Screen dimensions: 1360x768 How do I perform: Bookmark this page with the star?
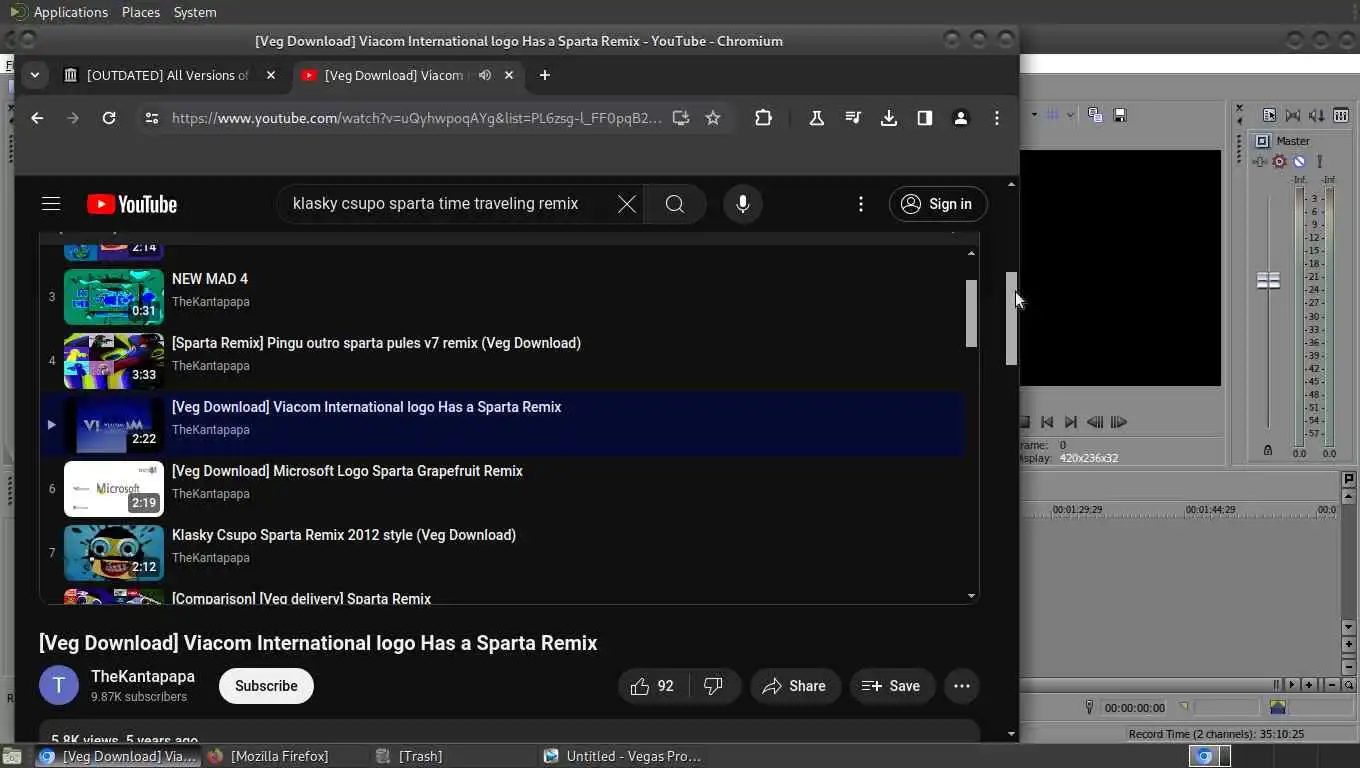713,118
